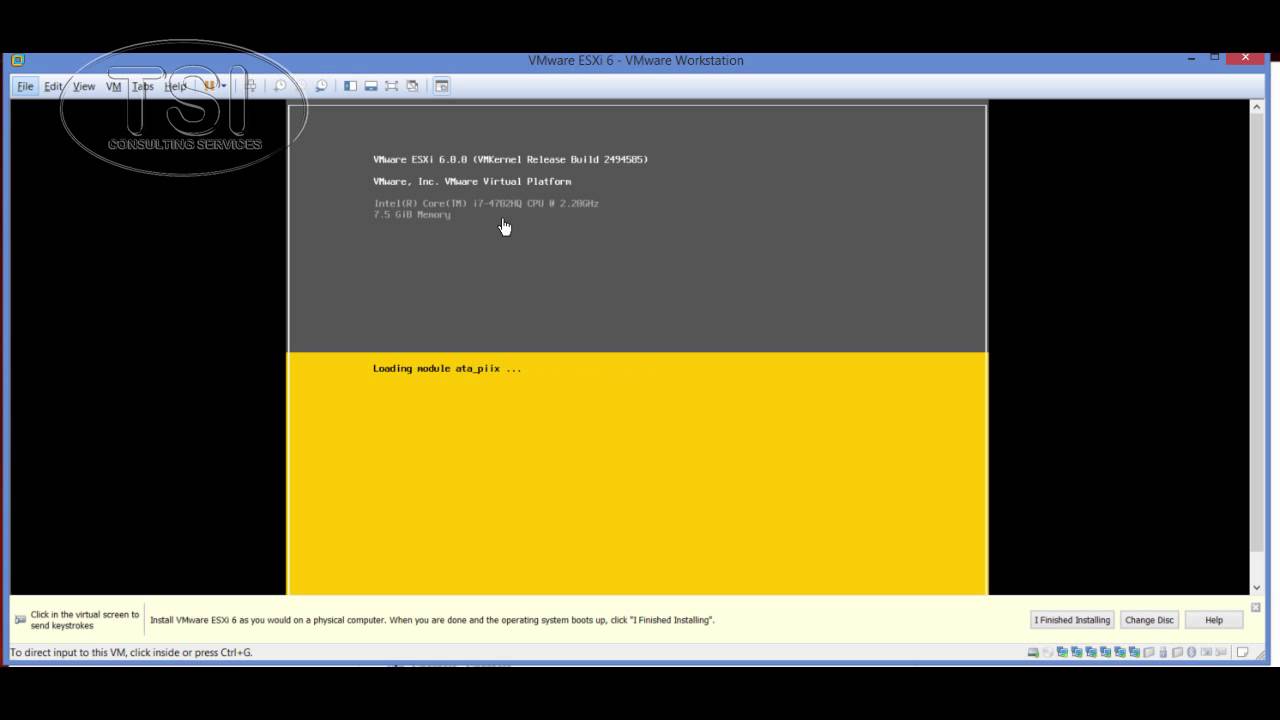Open the snapshot manager icon
Screen dimensions: 1280x720
point(322,86)
